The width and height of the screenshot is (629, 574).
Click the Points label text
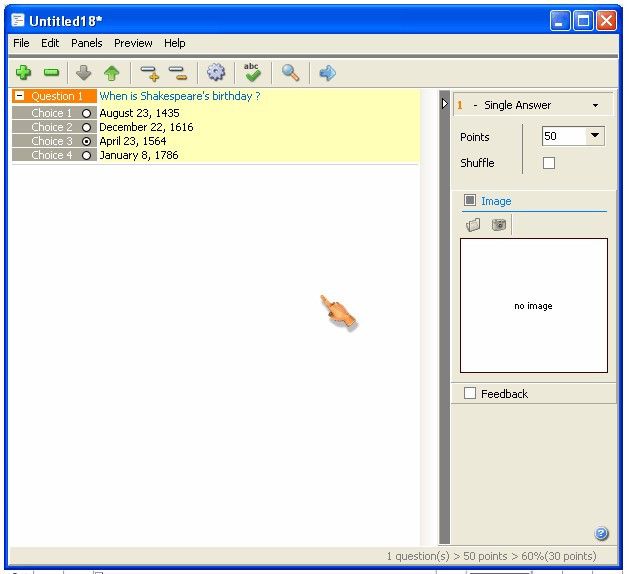coord(475,137)
